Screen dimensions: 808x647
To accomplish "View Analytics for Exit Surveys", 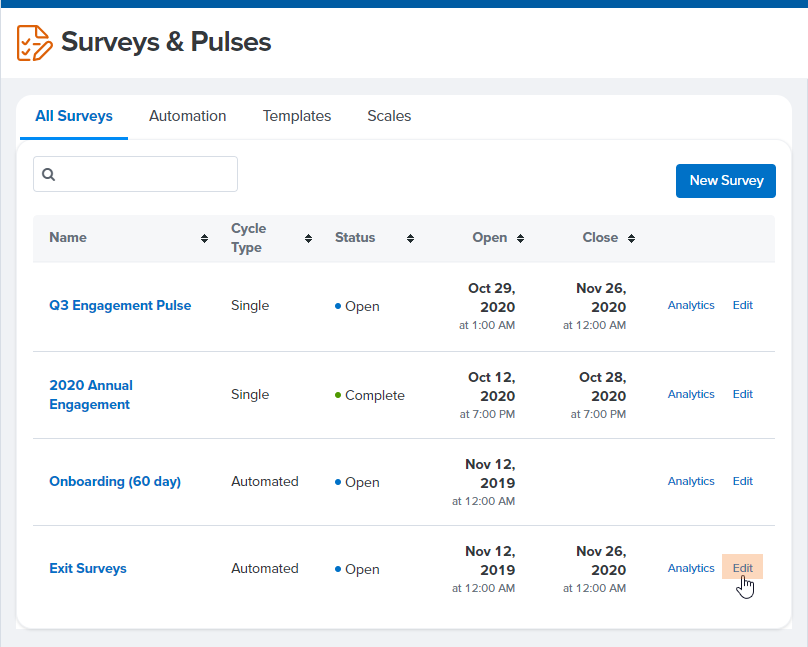I will pos(691,567).
